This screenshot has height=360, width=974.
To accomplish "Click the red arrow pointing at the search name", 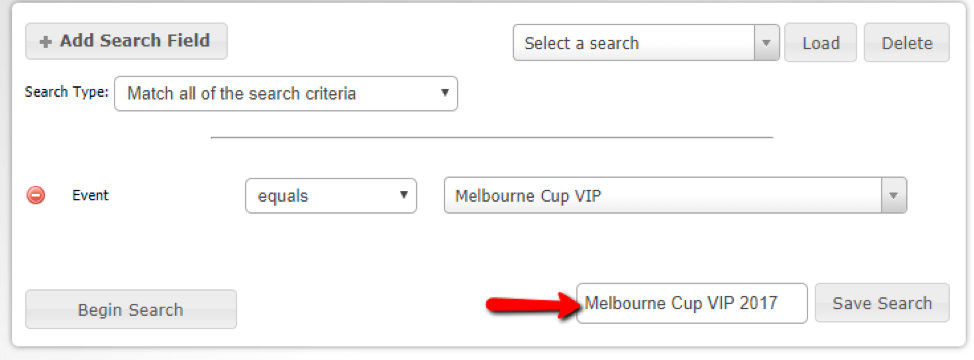I will click(531, 305).
